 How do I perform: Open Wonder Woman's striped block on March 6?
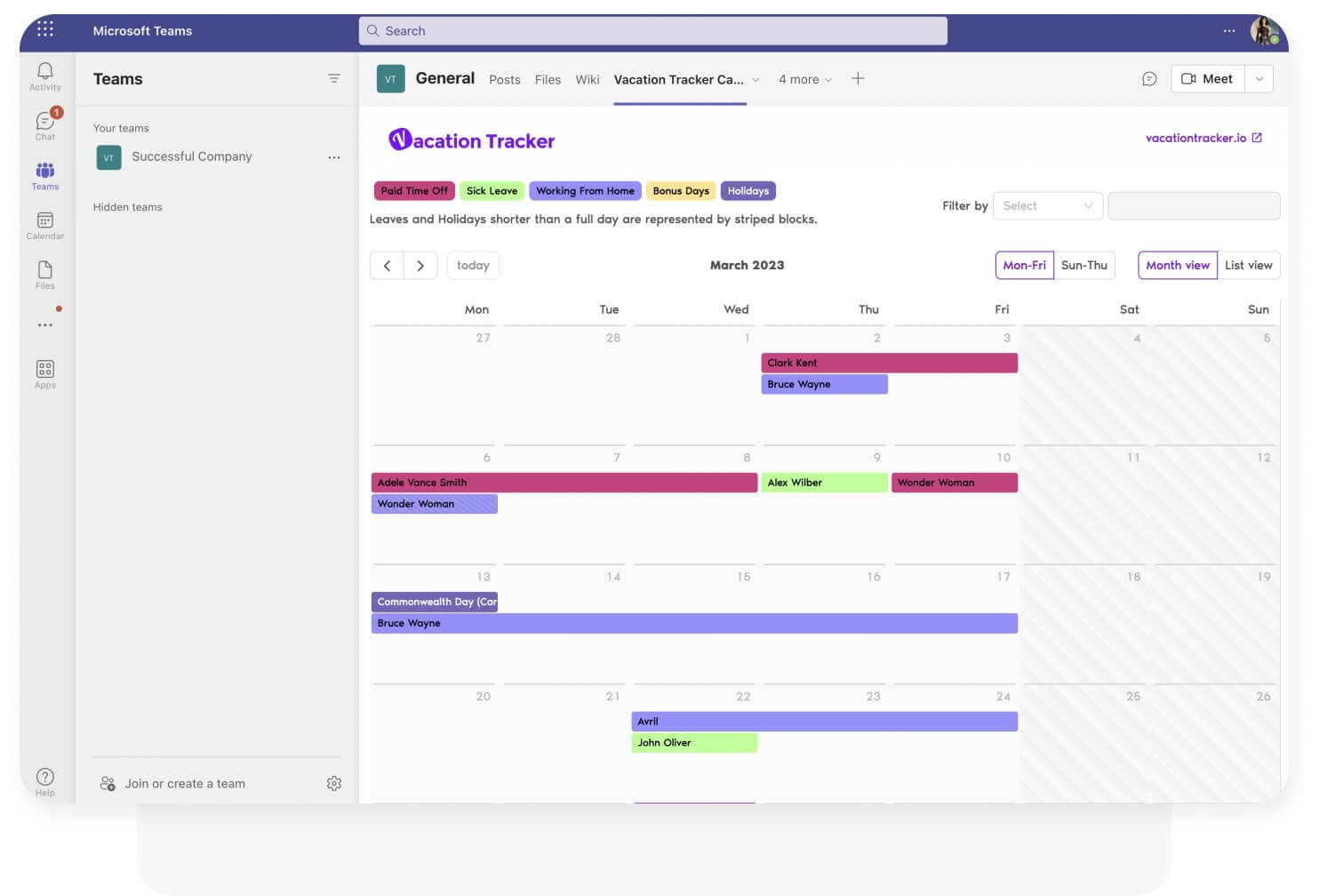(435, 504)
